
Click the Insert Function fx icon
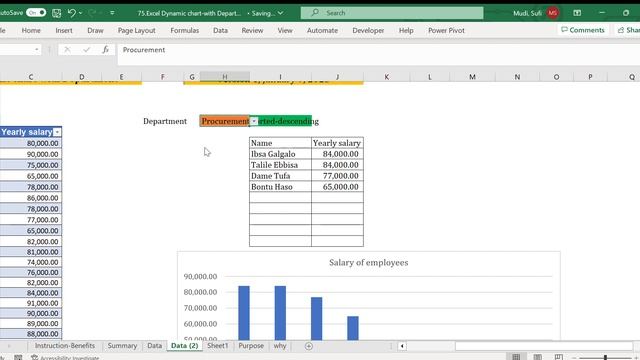tap(105, 50)
